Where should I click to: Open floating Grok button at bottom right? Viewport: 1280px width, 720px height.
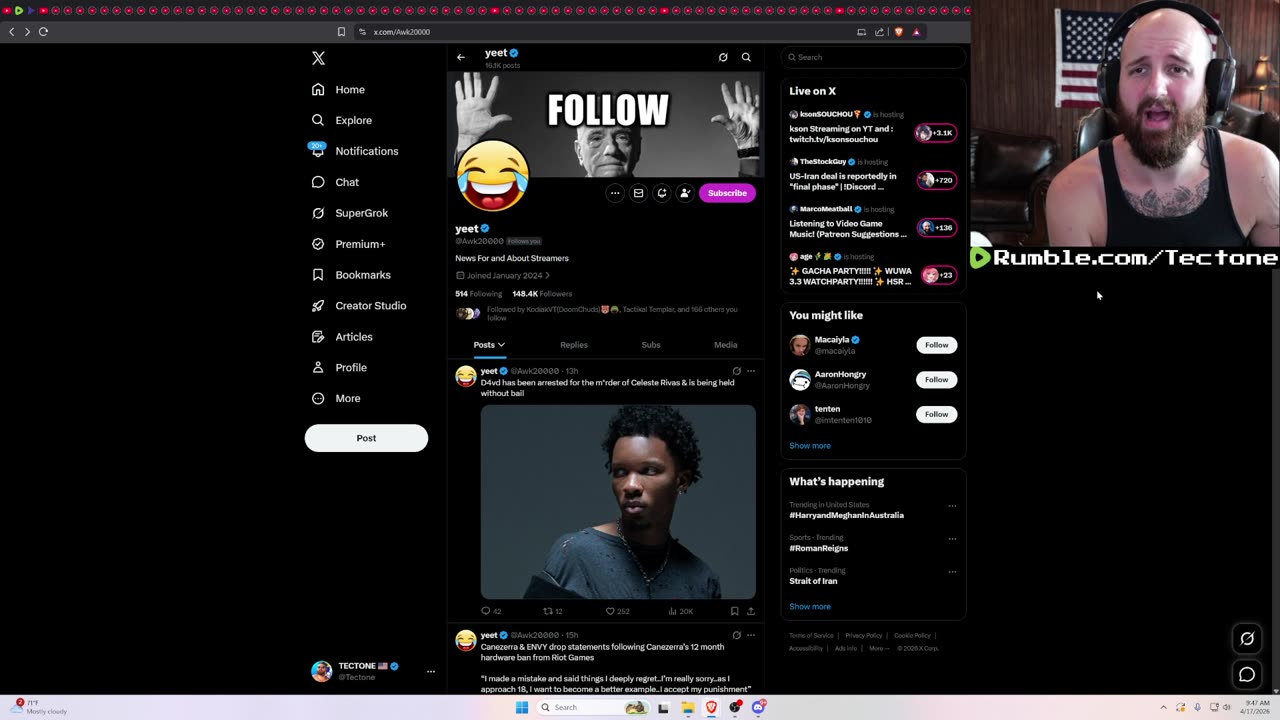tap(1247, 638)
